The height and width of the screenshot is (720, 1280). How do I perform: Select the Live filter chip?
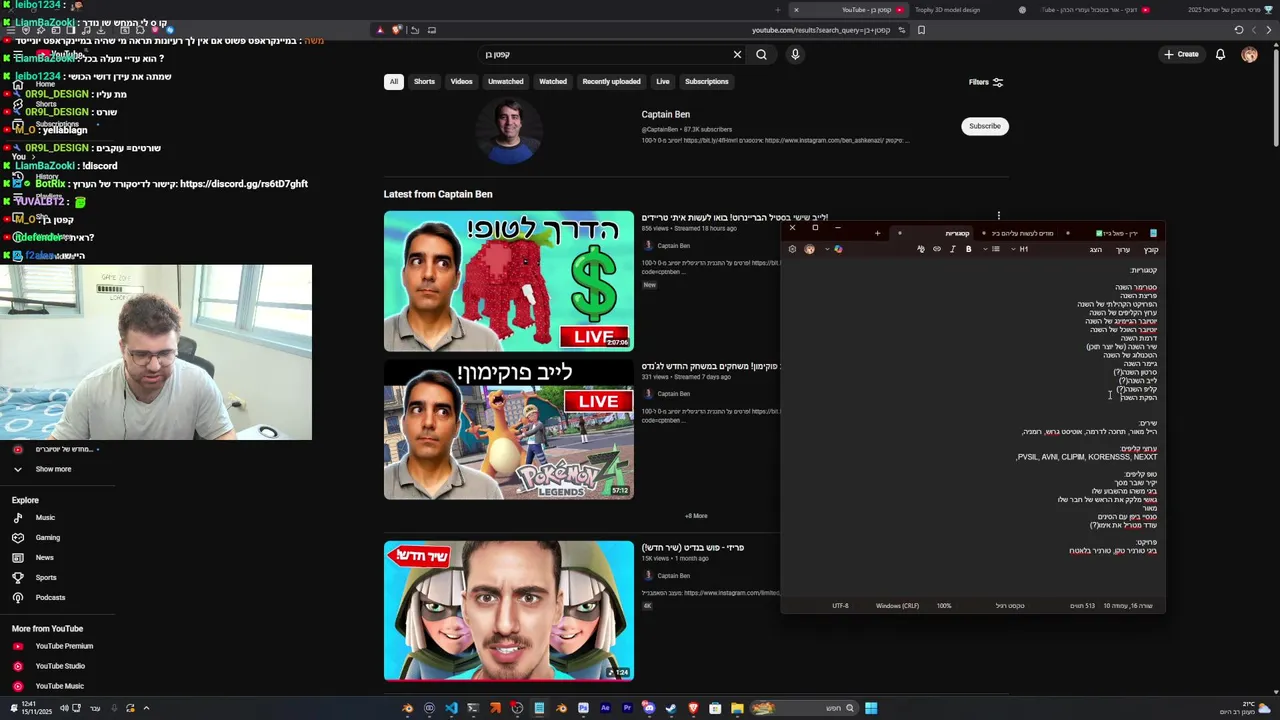(x=662, y=82)
